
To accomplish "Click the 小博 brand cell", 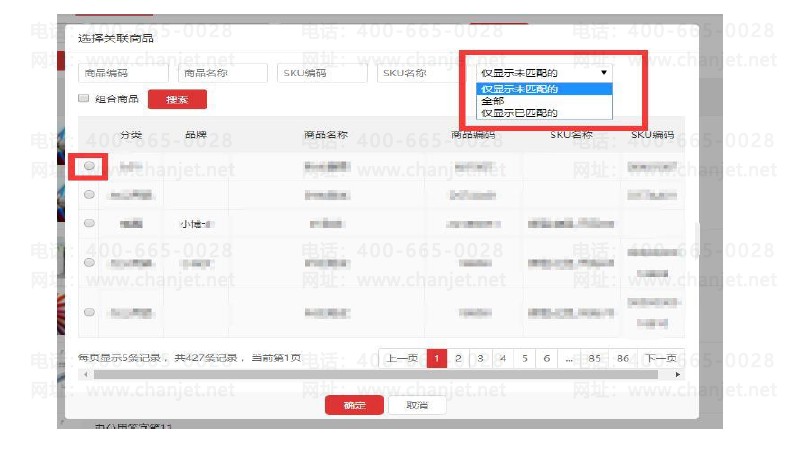I will click(x=197, y=224).
